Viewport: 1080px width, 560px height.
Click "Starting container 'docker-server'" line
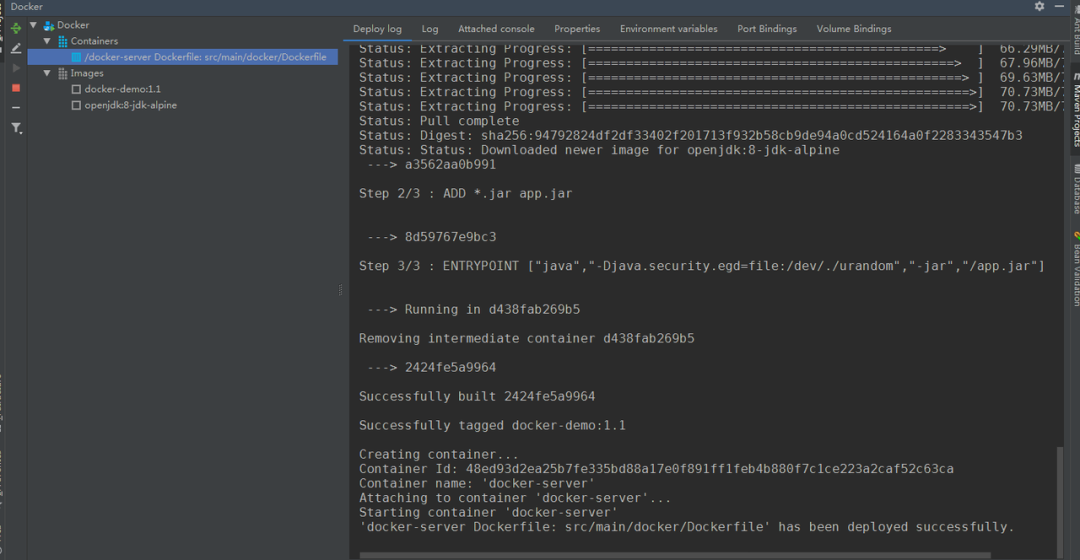[488, 512]
